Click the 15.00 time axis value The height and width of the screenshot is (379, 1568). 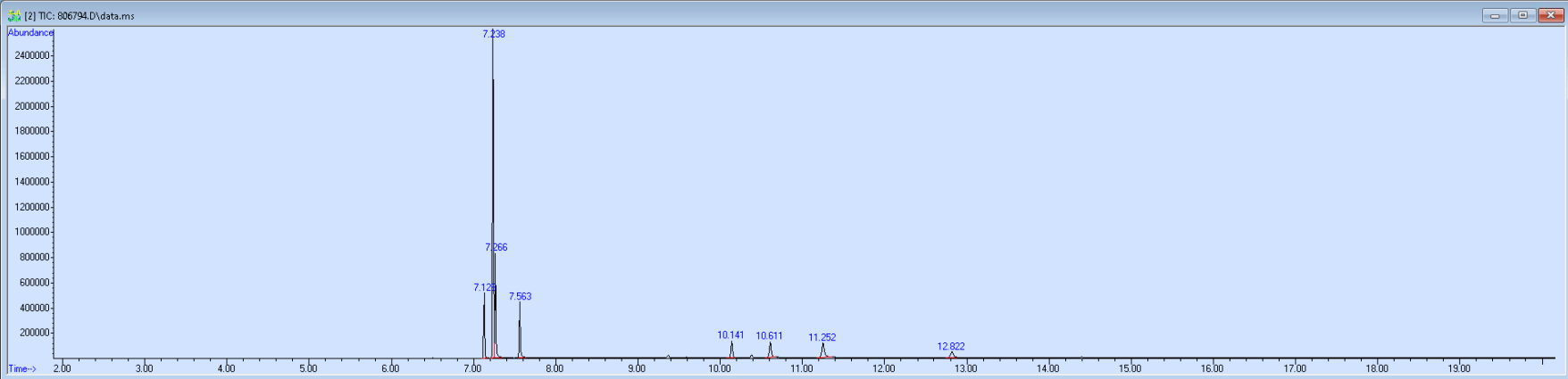click(x=1130, y=368)
